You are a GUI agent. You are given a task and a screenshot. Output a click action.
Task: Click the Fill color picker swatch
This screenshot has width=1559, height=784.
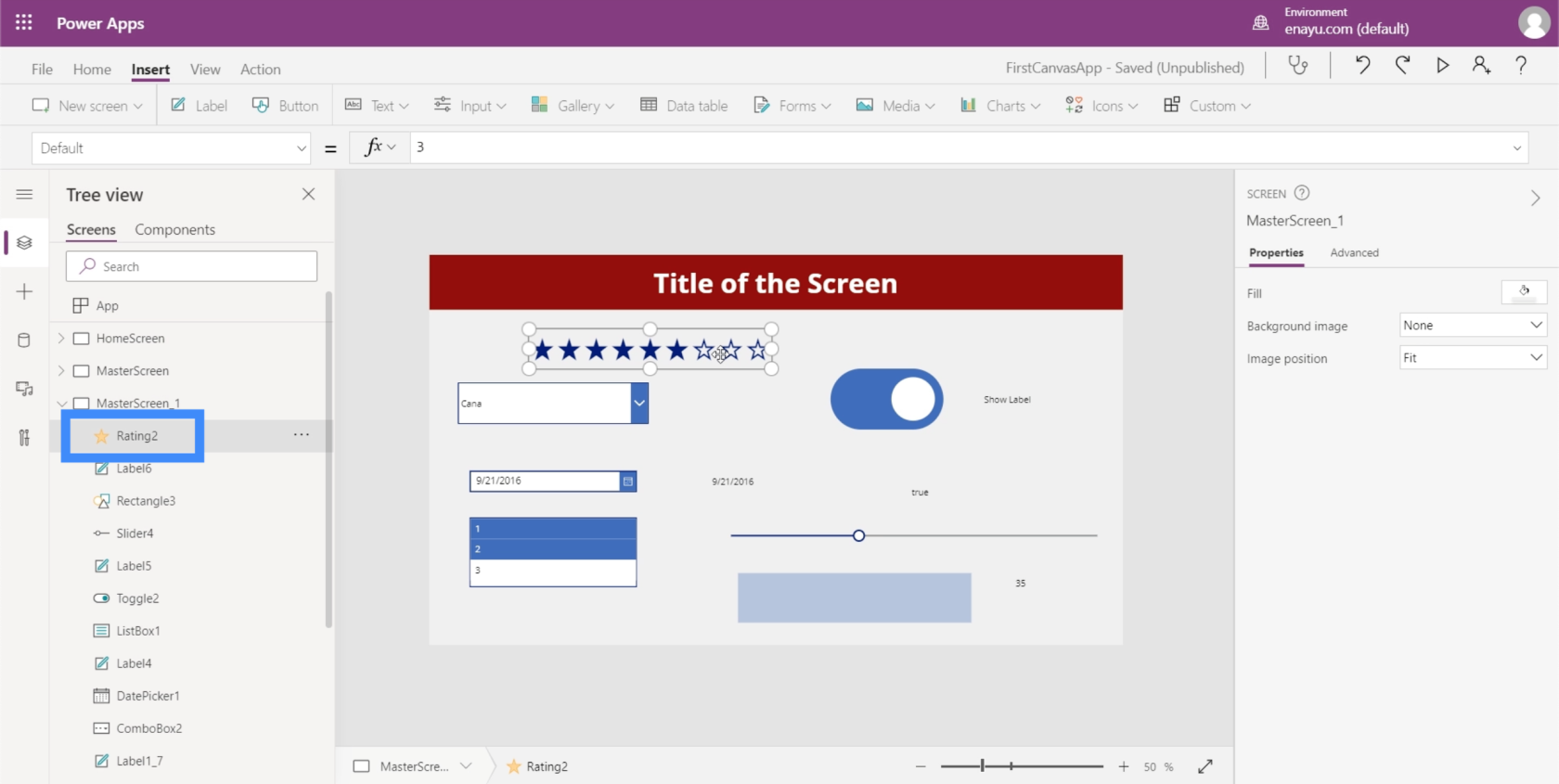coord(1524,292)
